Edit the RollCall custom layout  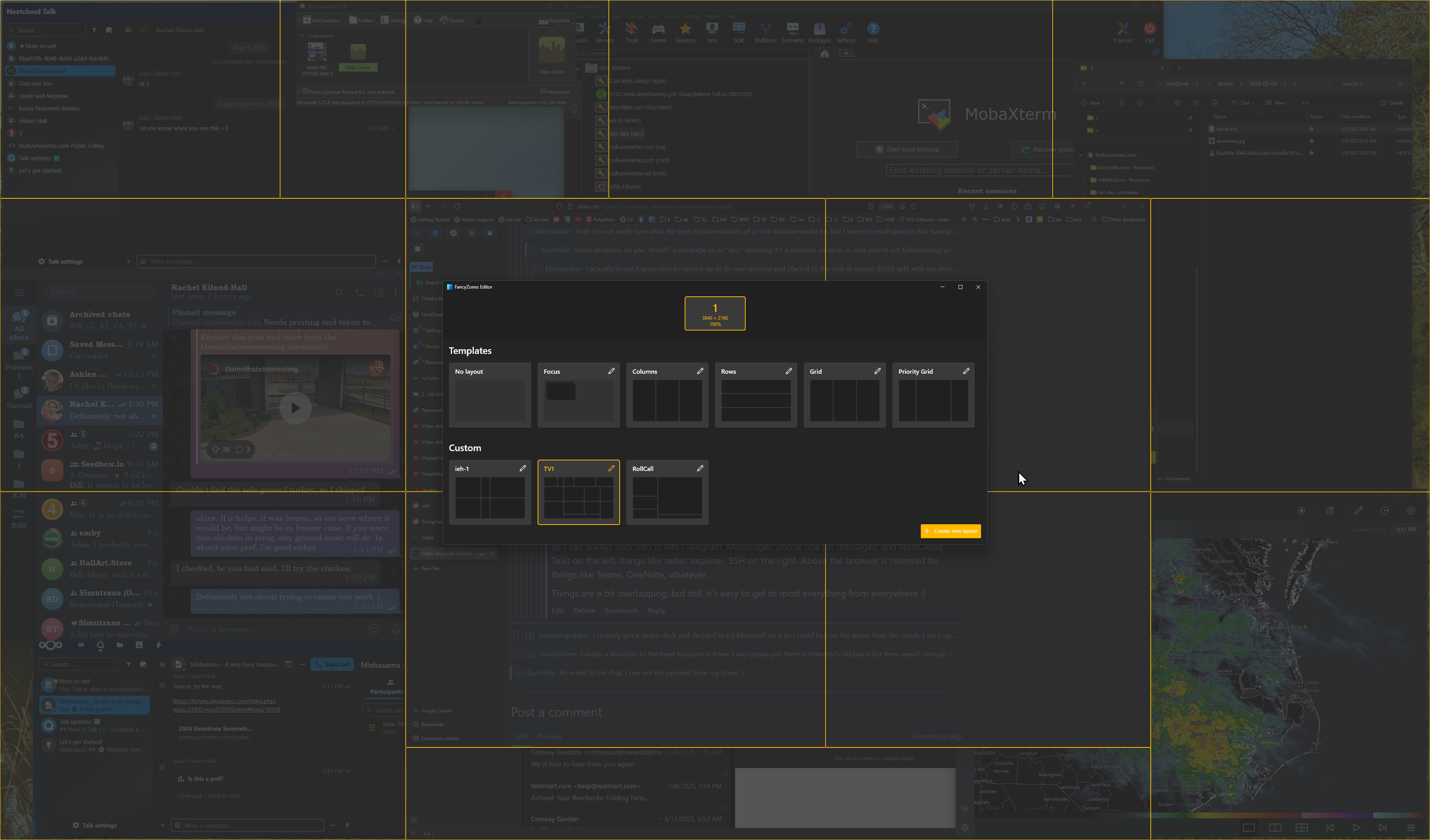click(x=700, y=468)
